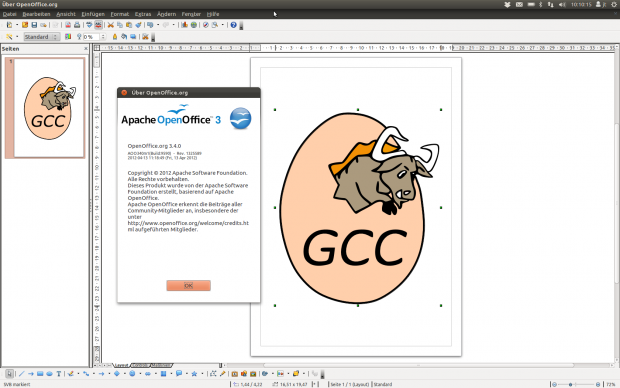Save the document with the floppy icon
The image size is (620, 388).
[x=34, y=25]
